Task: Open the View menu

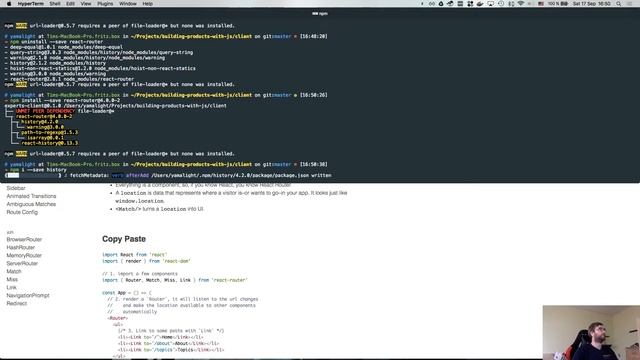Action: coord(86,4)
